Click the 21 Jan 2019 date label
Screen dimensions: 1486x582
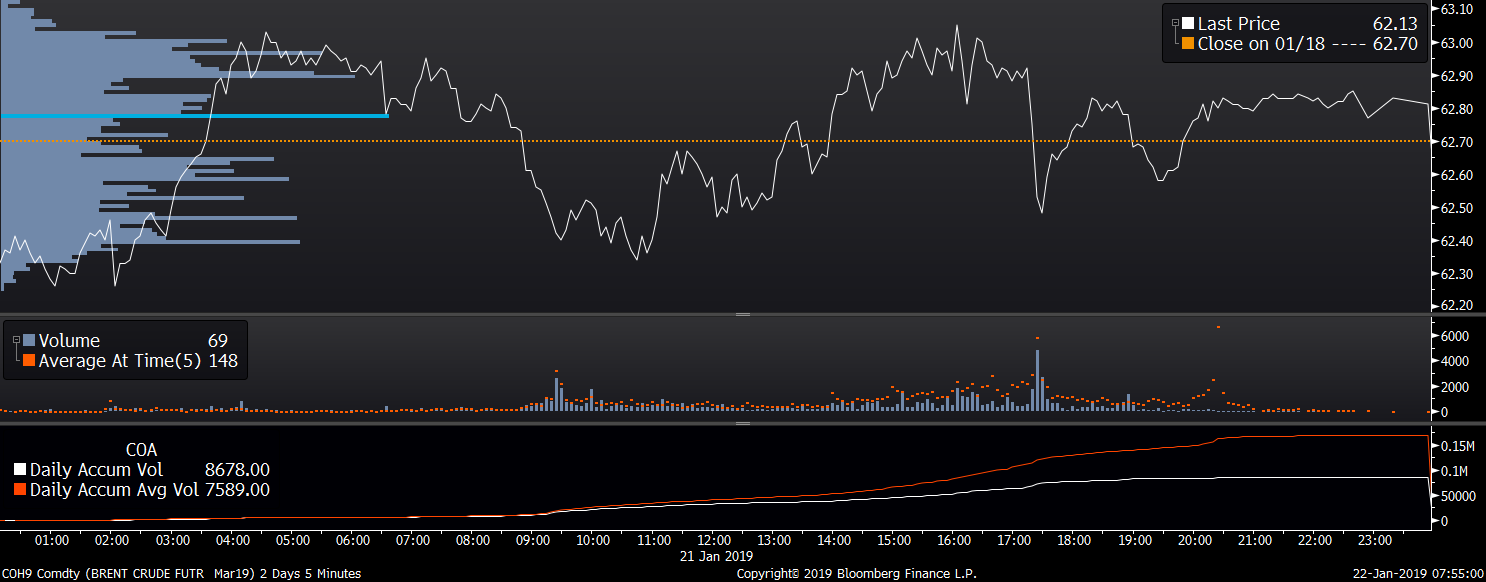pos(717,555)
